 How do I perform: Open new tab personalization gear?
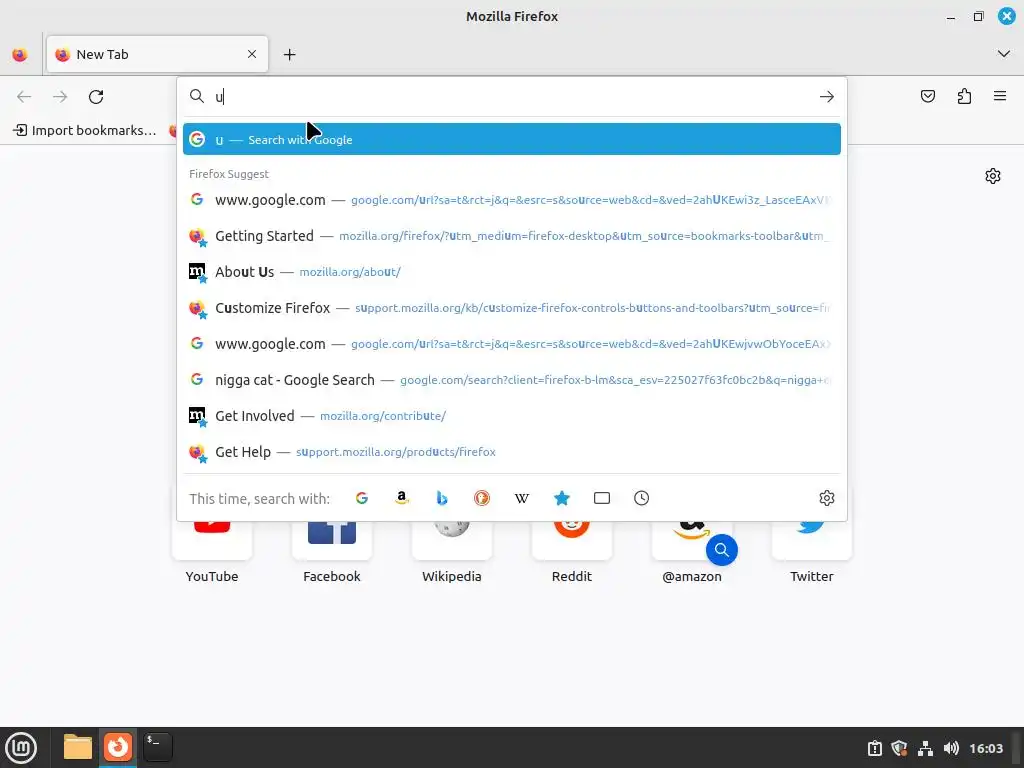(x=993, y=176)
